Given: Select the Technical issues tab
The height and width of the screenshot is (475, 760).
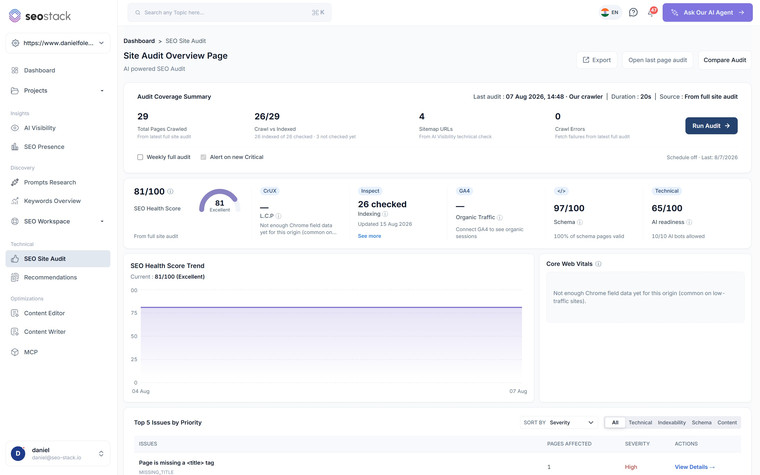Looking at the screenshot, I should pos(640,423).
